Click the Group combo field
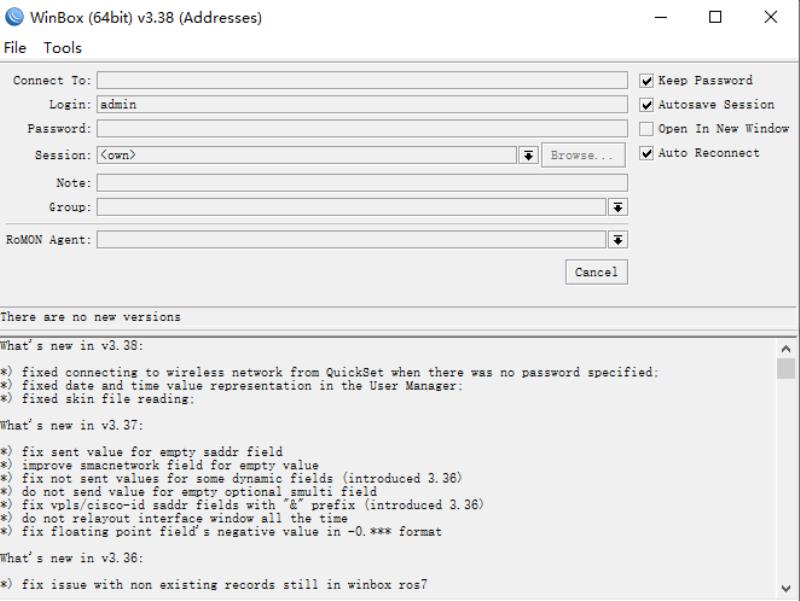 (x=352, y=207)
